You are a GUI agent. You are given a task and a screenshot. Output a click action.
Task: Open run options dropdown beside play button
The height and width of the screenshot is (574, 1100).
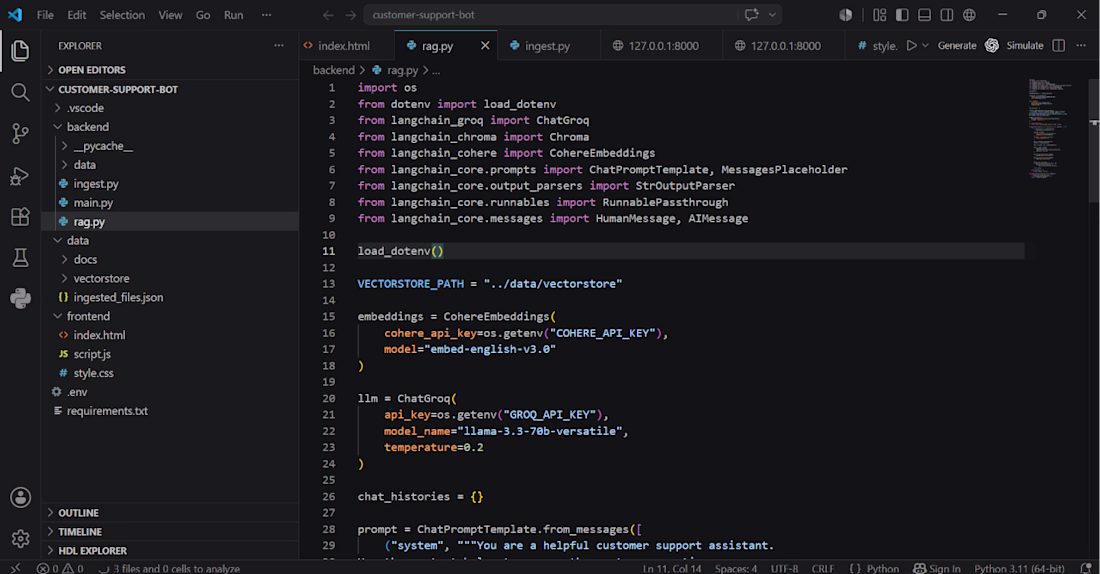(925, 46)
